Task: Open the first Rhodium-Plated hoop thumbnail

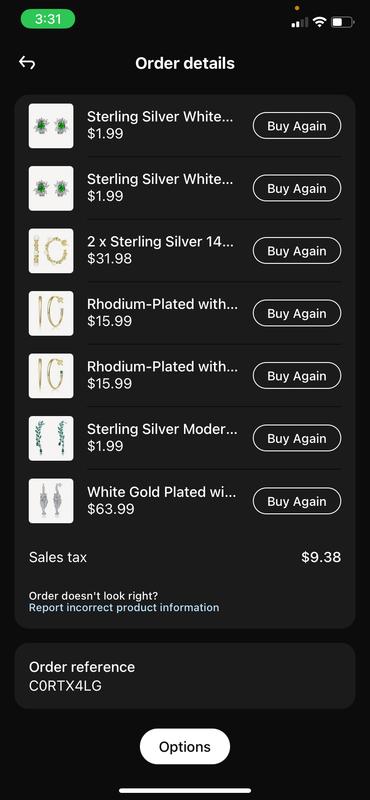Action: 51,313
